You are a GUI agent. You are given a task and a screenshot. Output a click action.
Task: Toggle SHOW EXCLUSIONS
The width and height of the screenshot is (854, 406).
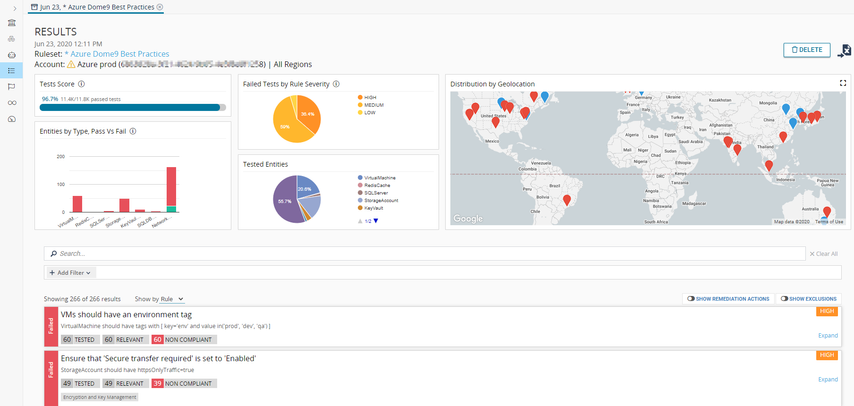click(809, 299)
